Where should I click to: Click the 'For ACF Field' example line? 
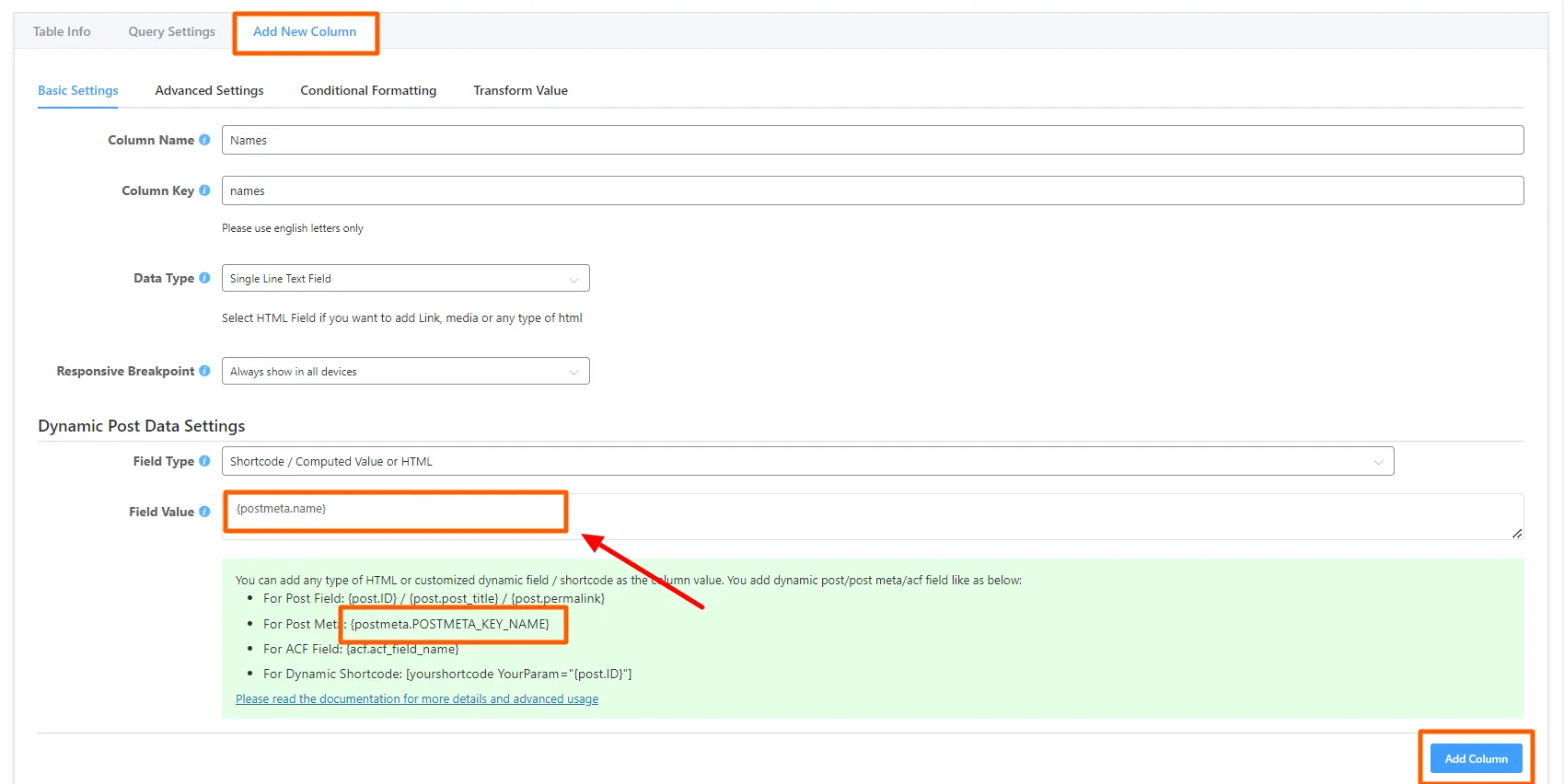tap(361, 649)
